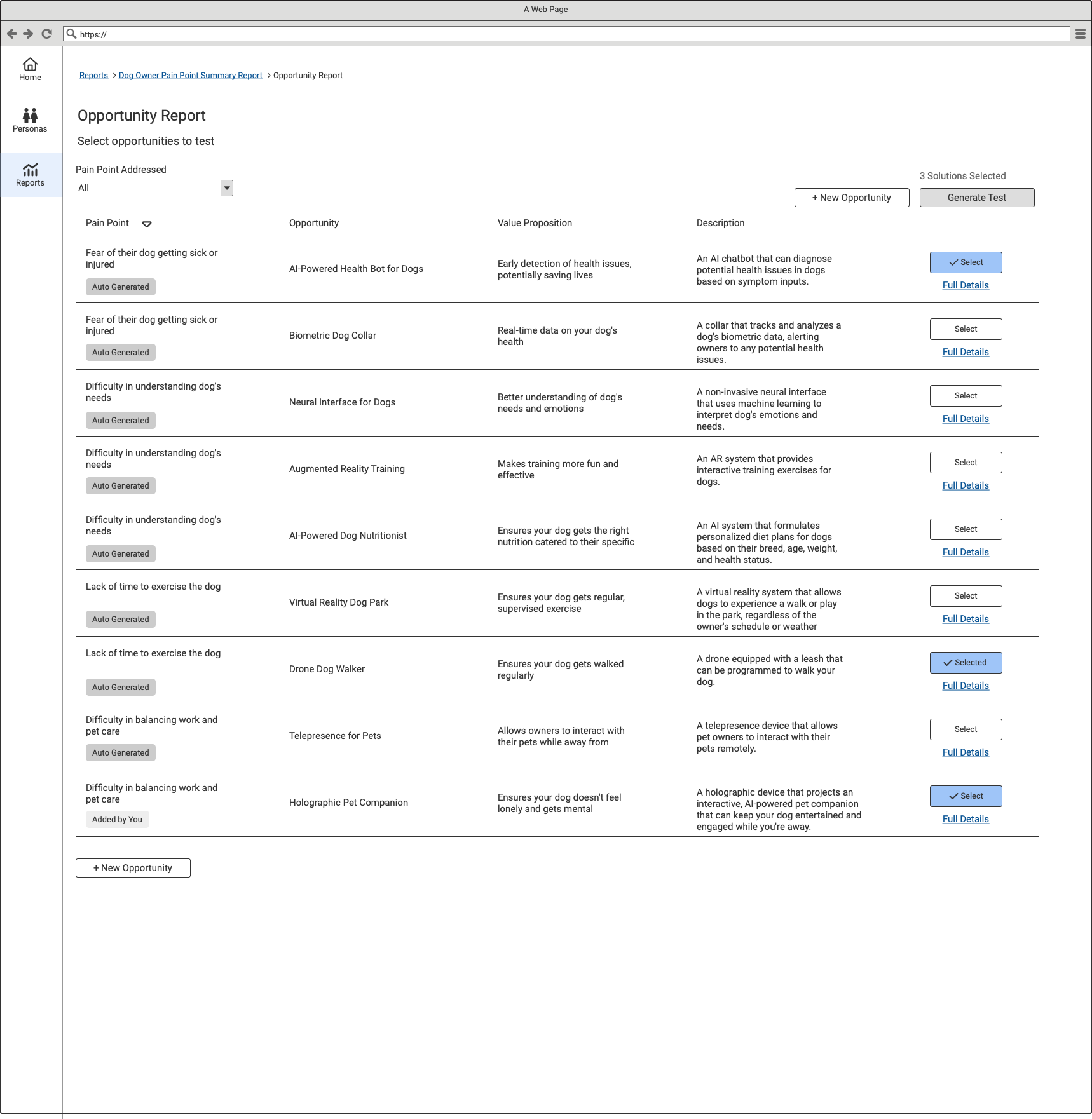Open Full Details for Virtual Reality Dog Park
Screen dimensions: 1092x1119
tap(966, 619)
